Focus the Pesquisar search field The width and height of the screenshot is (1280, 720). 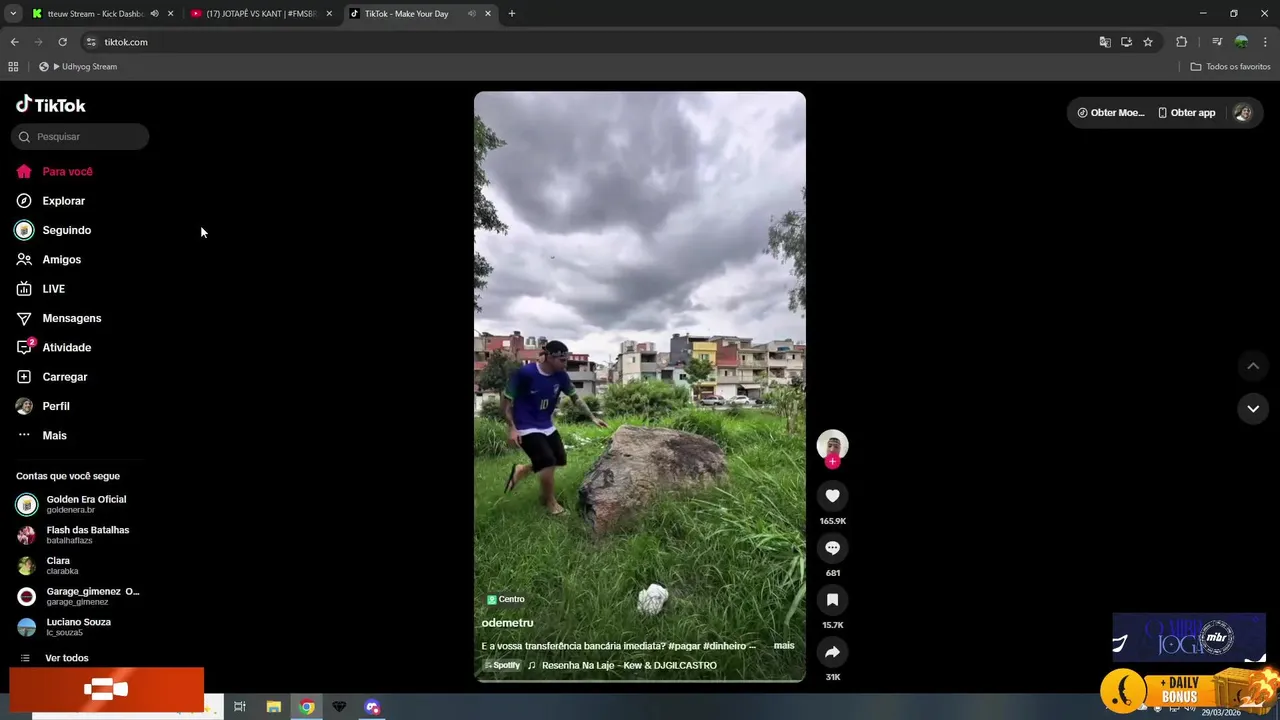click(80, 137)
